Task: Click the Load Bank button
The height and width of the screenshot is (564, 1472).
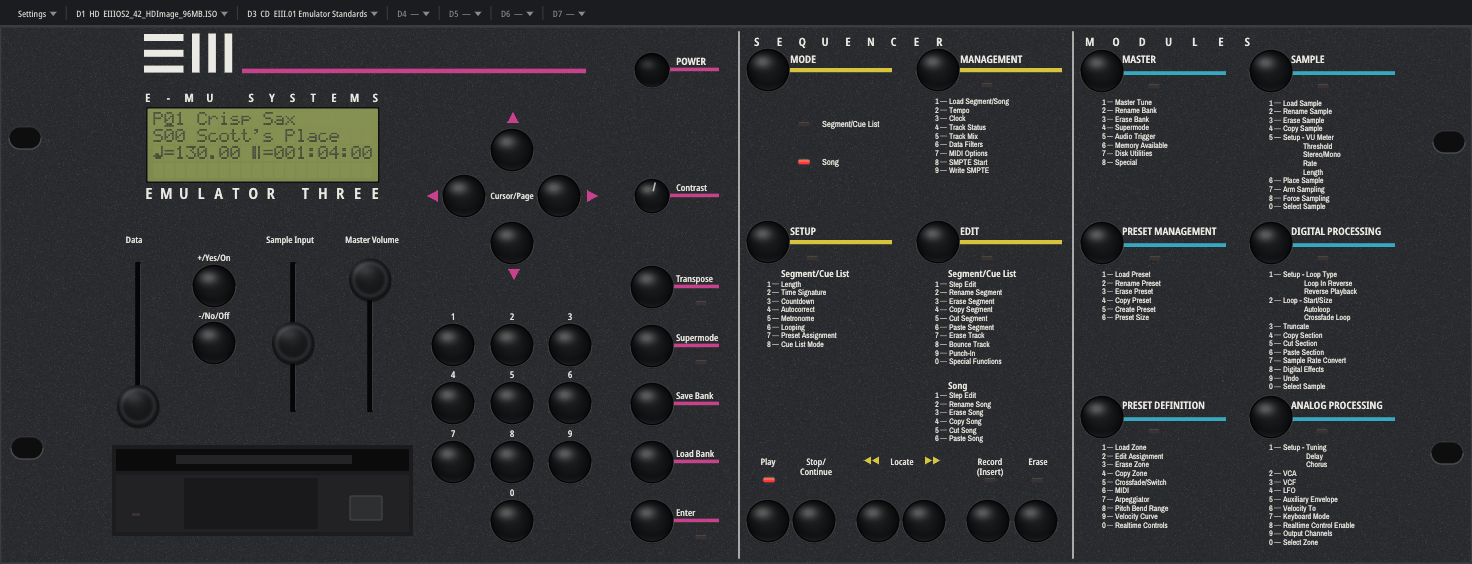Action: point(652,462)
